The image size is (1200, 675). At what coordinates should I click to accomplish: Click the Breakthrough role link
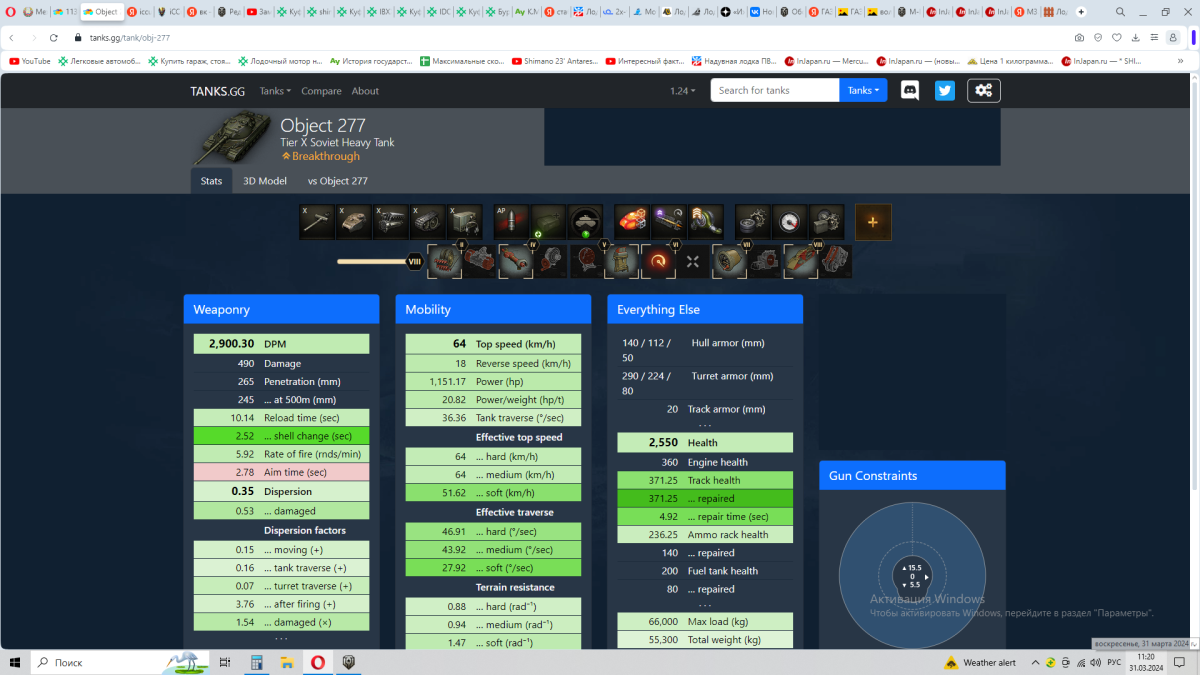point(321,156)
